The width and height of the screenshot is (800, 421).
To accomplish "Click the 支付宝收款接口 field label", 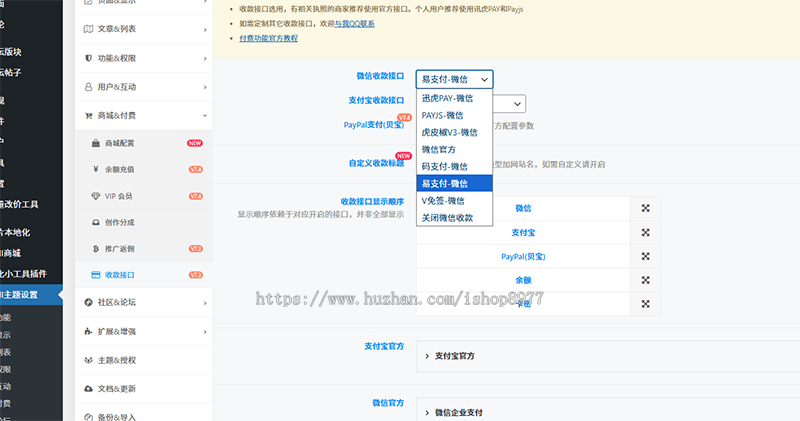I will [376, 101].
